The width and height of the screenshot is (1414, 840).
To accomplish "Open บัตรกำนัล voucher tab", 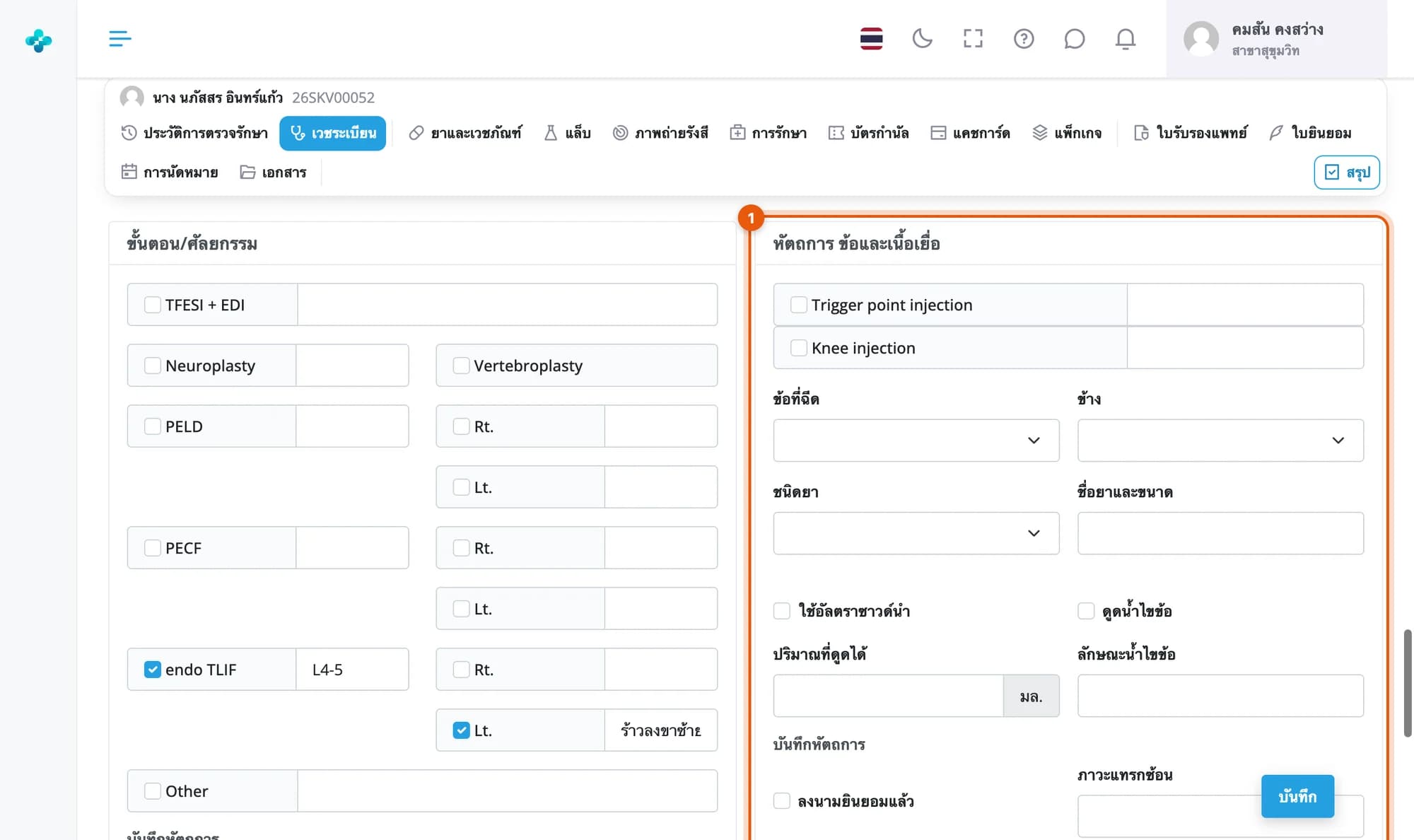I will point(868,133).
